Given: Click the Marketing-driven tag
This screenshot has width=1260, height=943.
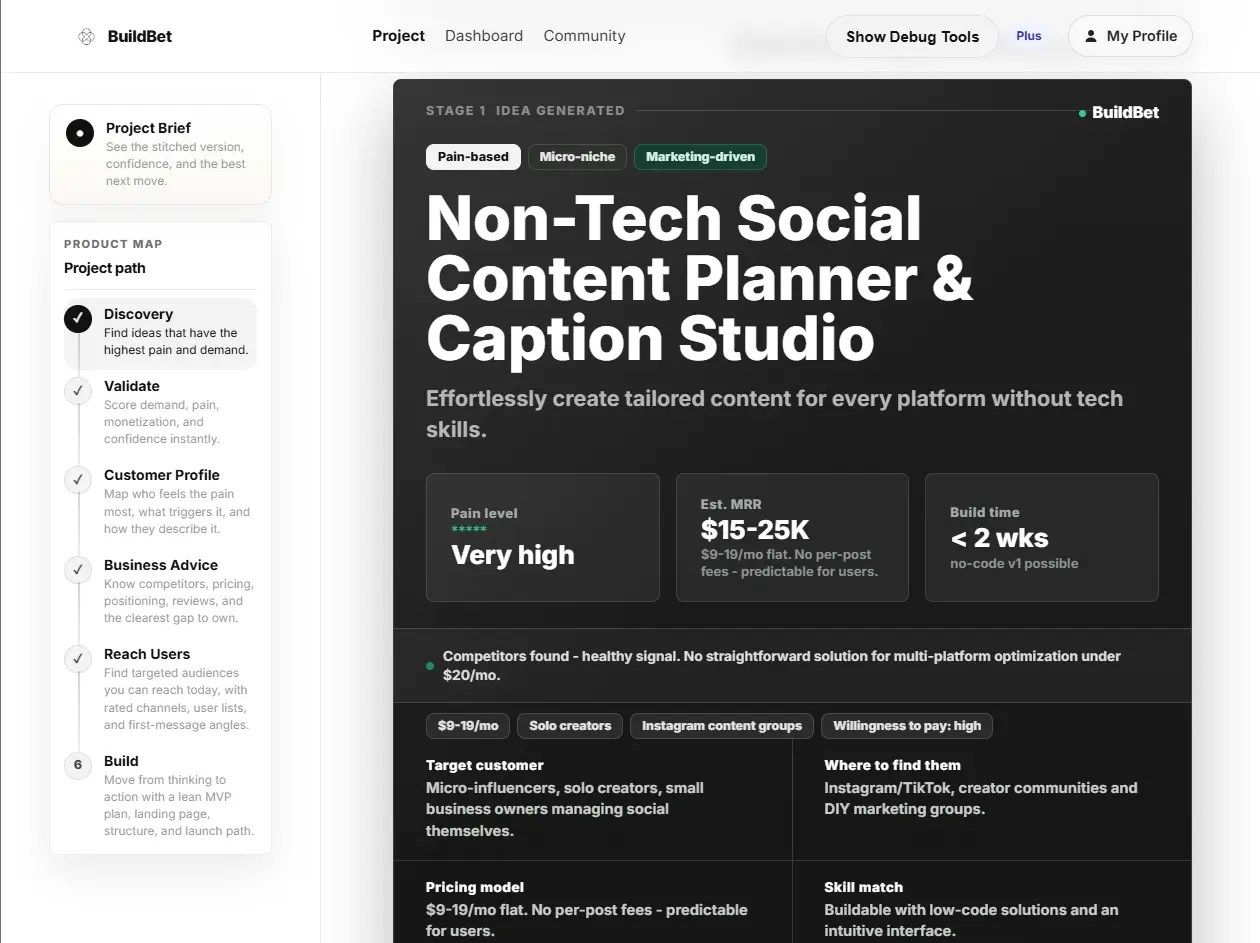Looking at the screenshot, I should tap(700, 157).
